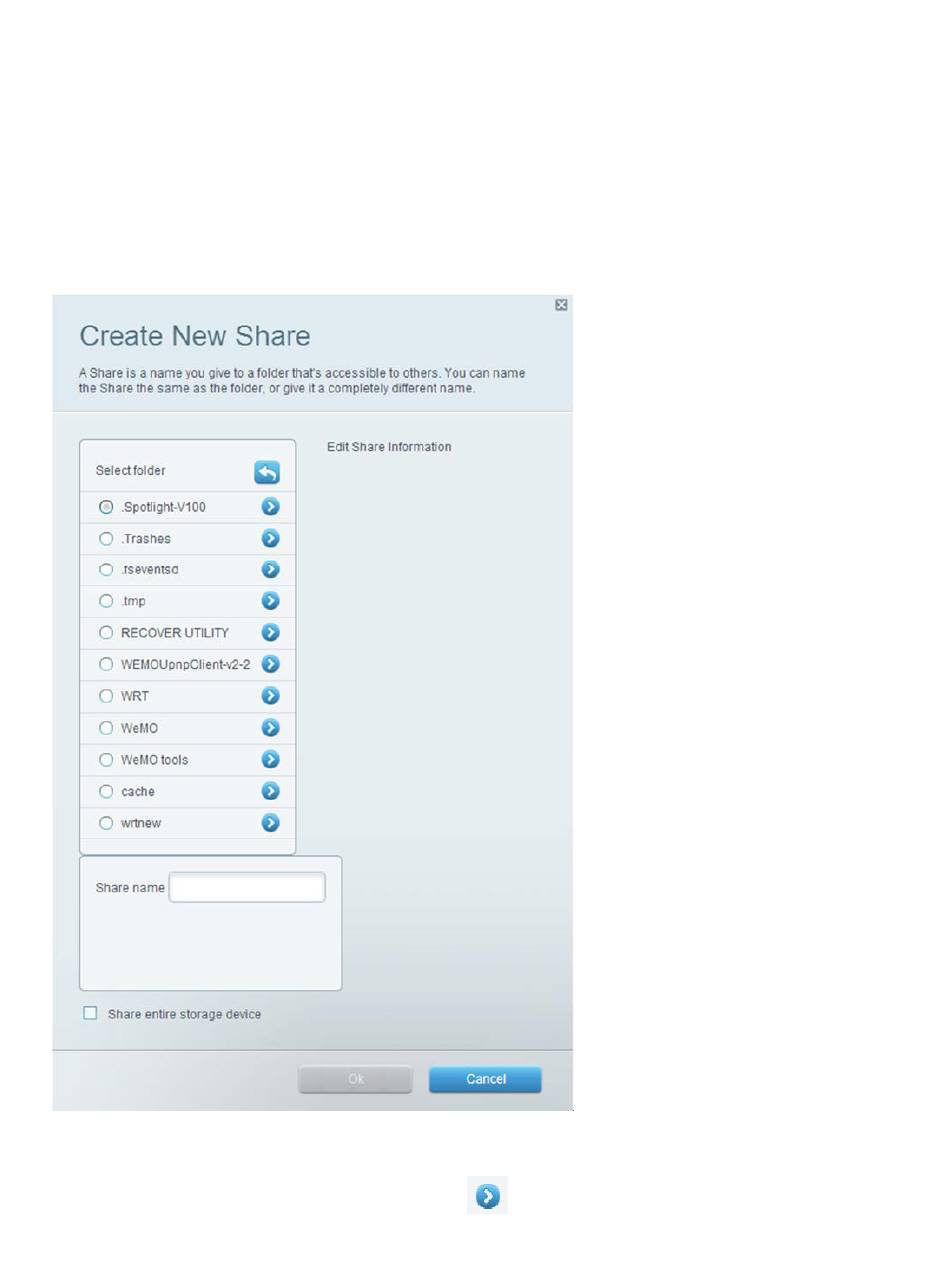Open the .fseventsd folder arrow
Image resolution: width=950 pixels, height=1276 pixels.
[x=270, y=570]
